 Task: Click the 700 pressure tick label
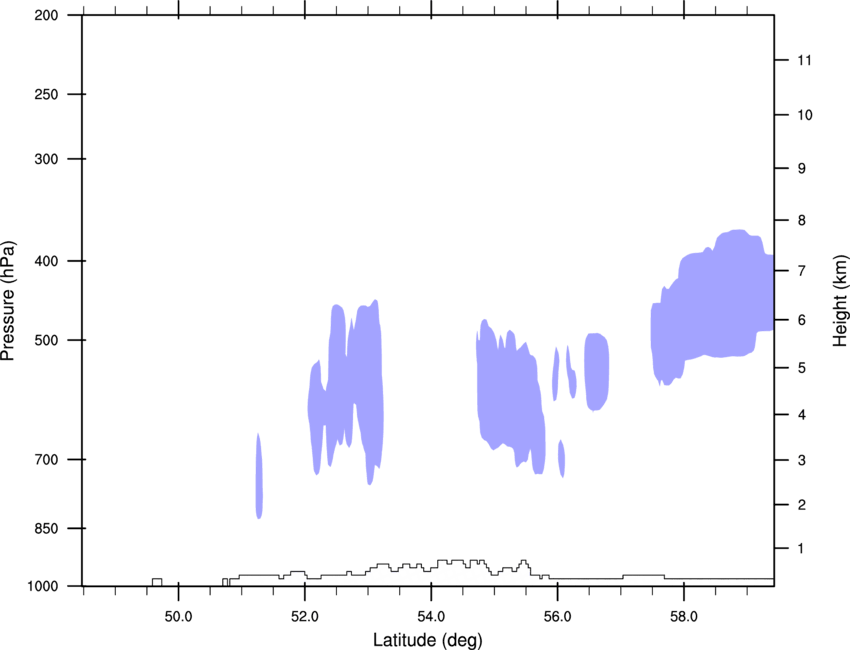[46, 459]
